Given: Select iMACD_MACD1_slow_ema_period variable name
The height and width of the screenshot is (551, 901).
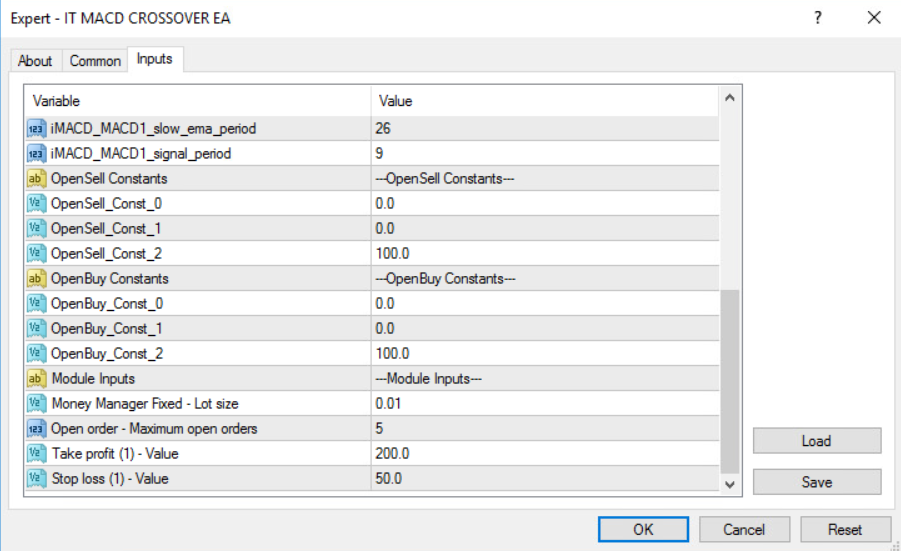Looking at the screenshot, I should [x=153, y=129].
